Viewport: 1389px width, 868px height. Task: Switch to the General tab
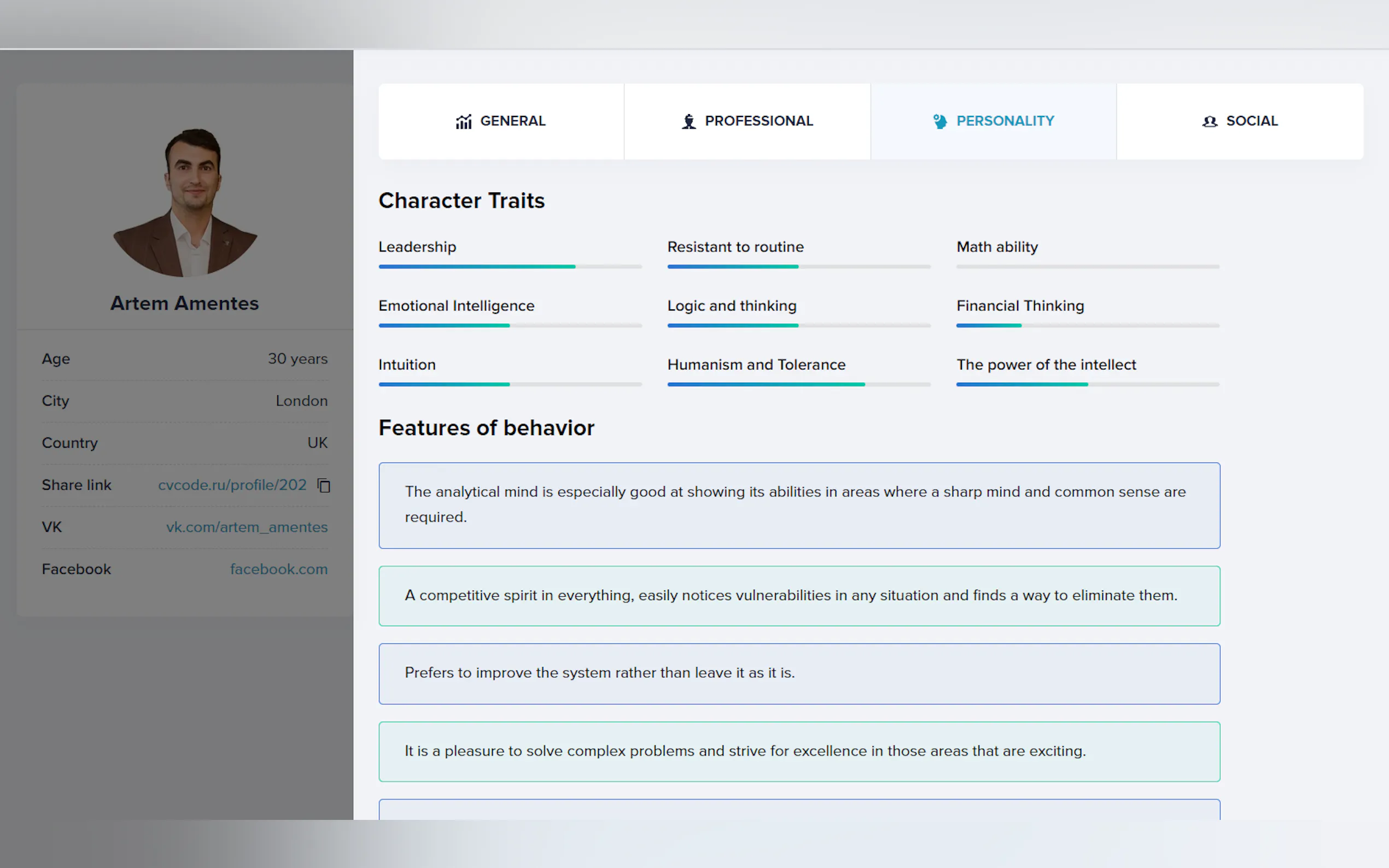(x=501, y=121)
